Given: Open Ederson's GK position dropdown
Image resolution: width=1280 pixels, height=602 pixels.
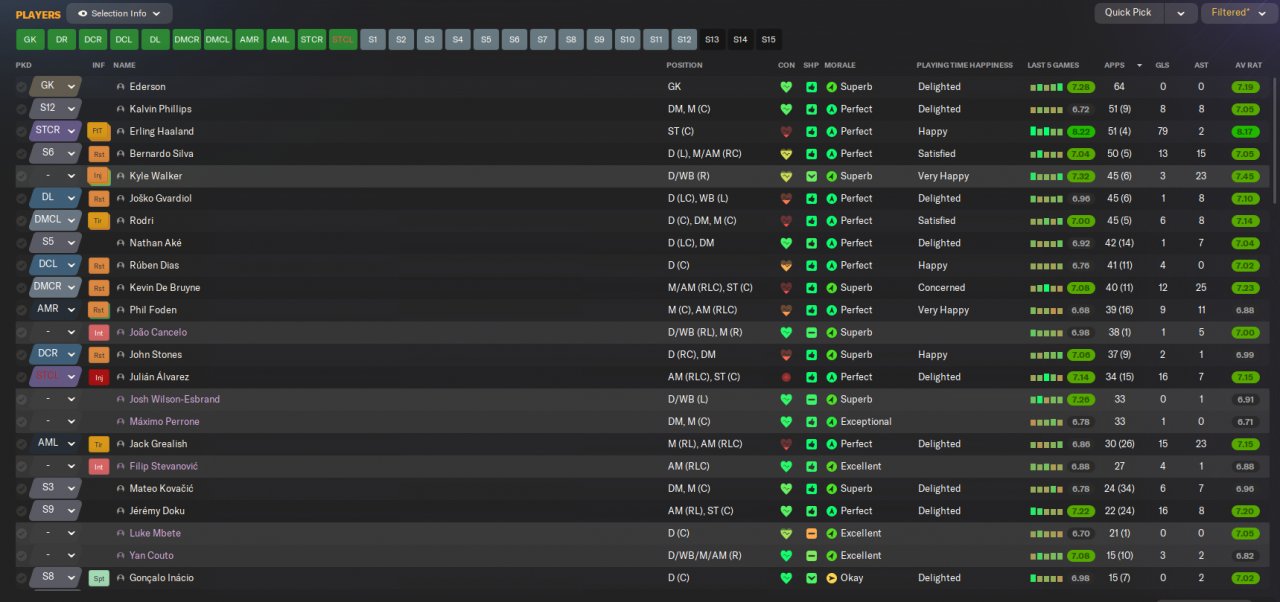Looking at the screenshot, I should [x=71, y=87].
